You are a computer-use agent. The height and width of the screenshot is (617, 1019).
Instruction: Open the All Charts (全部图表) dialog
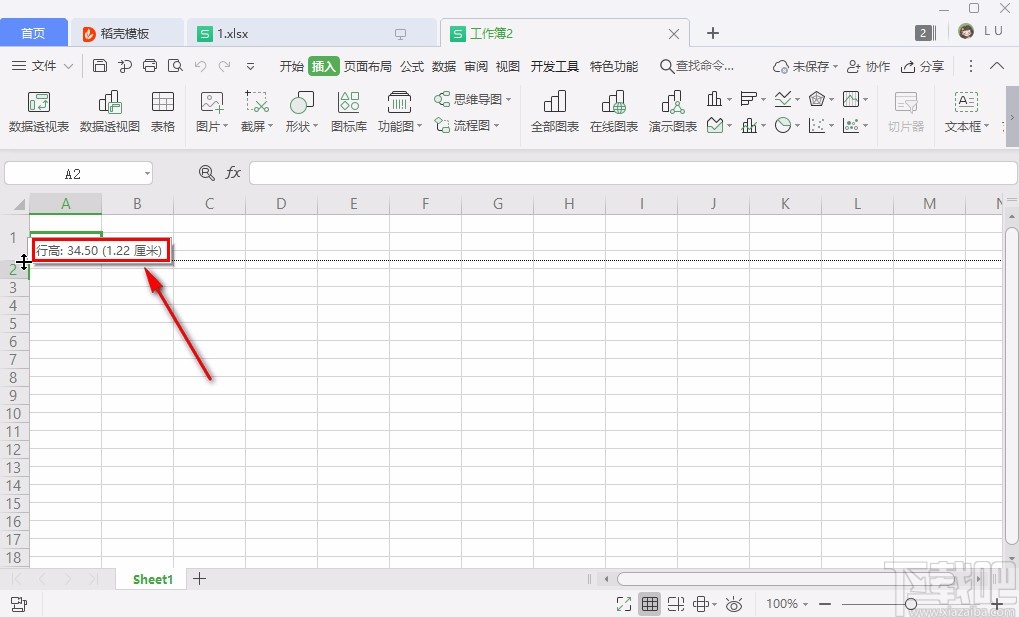pos(554,110)
